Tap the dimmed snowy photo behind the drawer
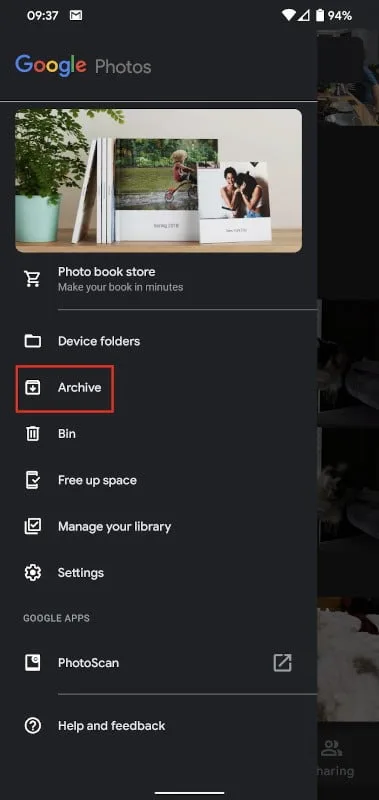The width and height of the screenshot is (379, 800). (x=348, y=658)
